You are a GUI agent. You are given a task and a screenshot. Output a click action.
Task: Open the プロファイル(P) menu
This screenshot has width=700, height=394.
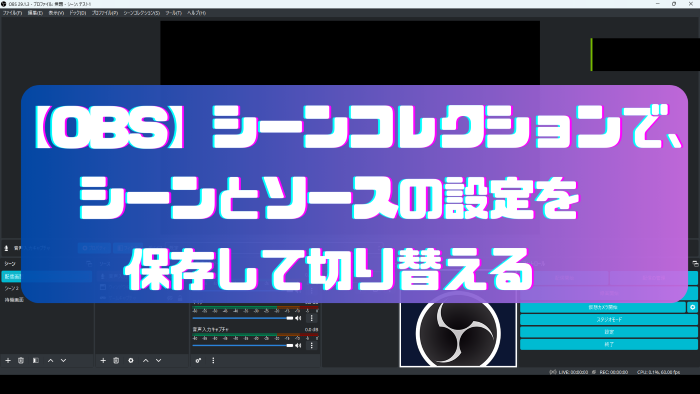coord(105,13)
